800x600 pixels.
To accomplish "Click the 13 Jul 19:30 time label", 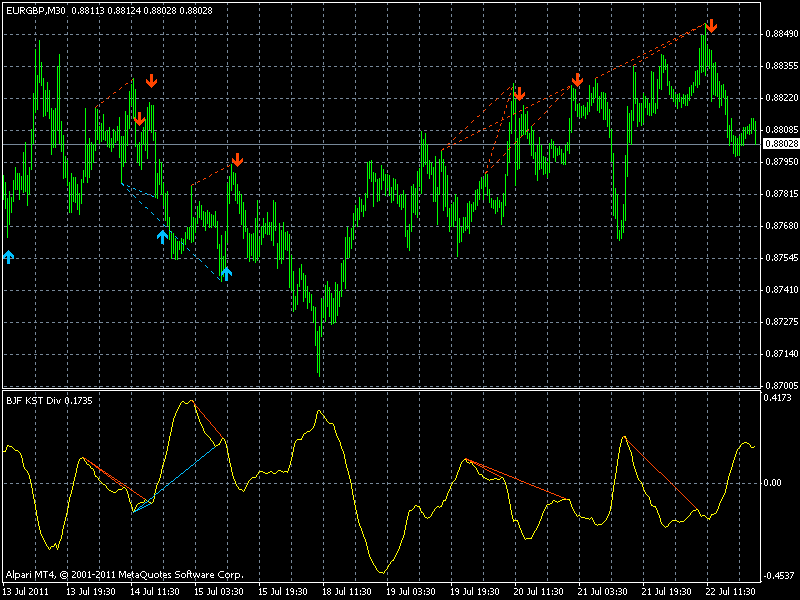I will (91, 592).
